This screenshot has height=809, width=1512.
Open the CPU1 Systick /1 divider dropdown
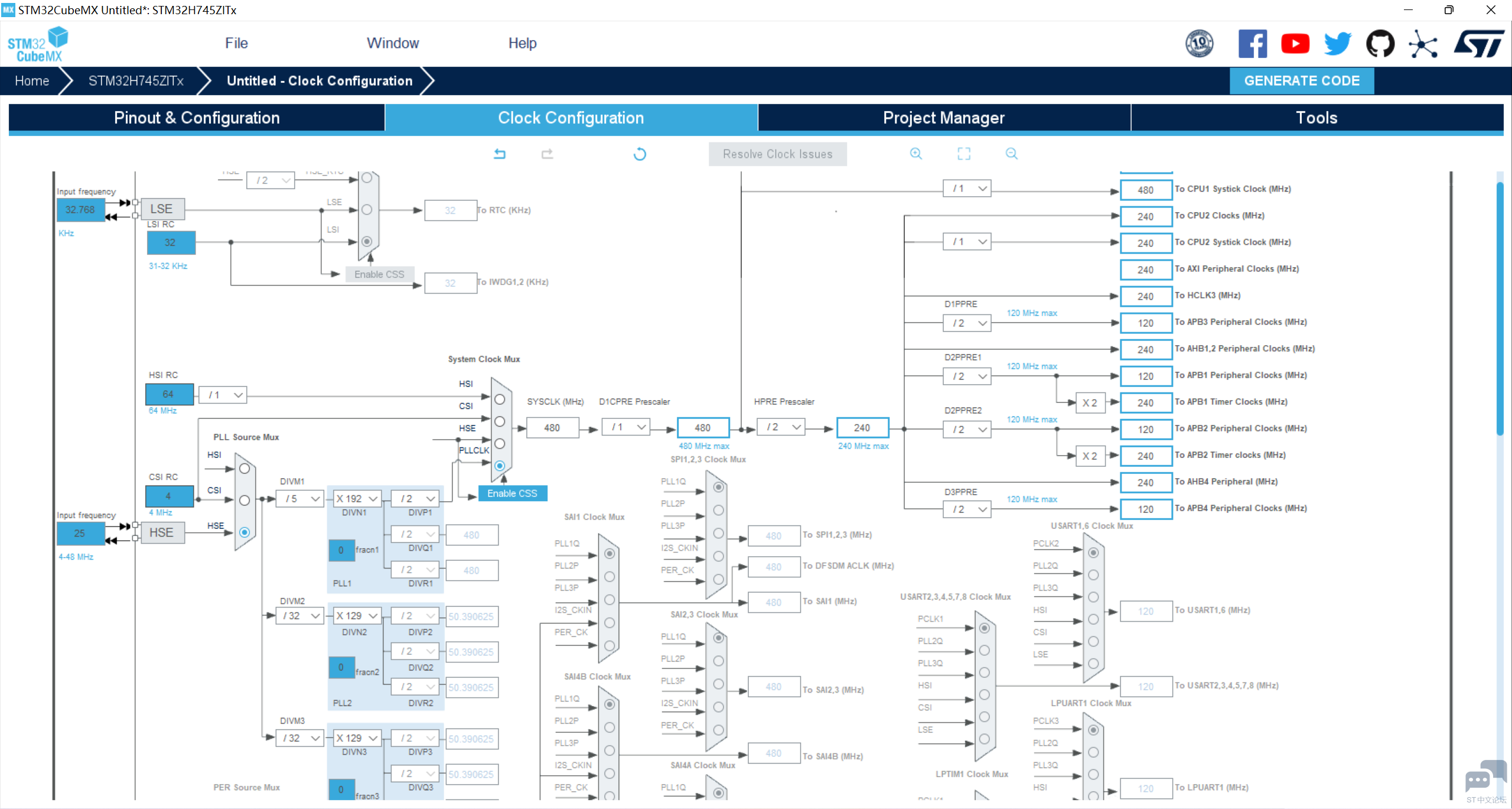967,189
